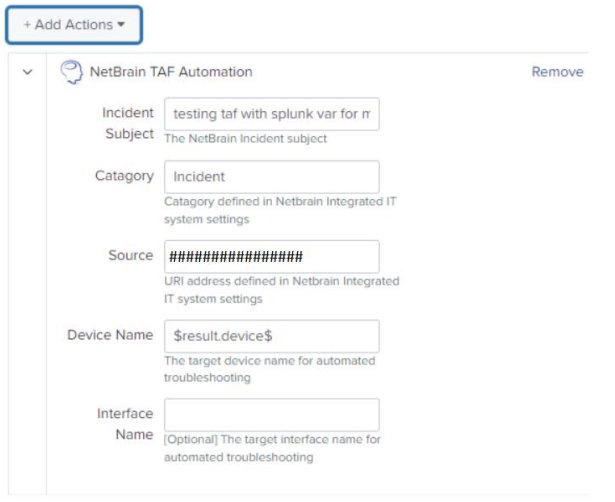Image resolution: width=615 pixels, height=502 pixels.
Task: Click the Source label text
Action: click(131, 256)
